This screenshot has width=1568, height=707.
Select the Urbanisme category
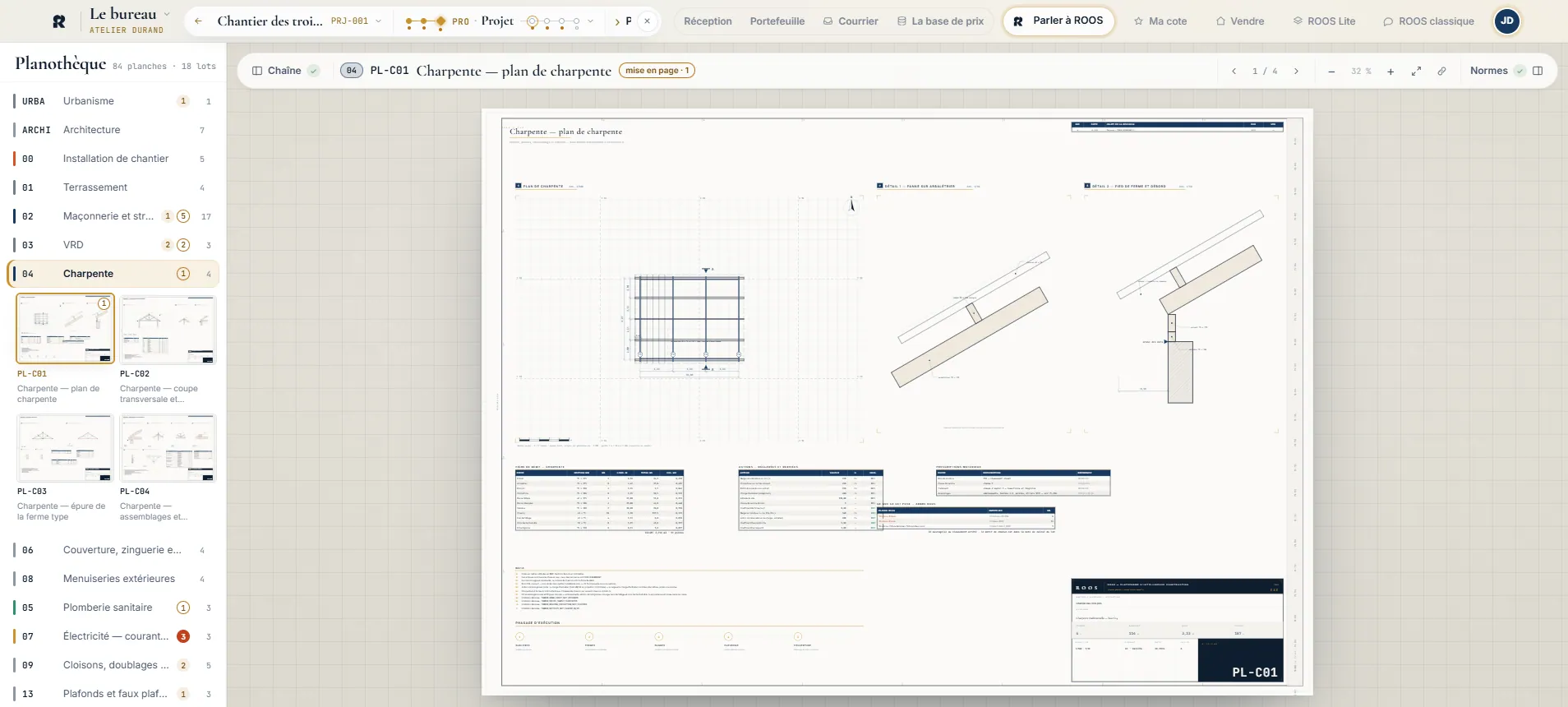tap(113, 101)
